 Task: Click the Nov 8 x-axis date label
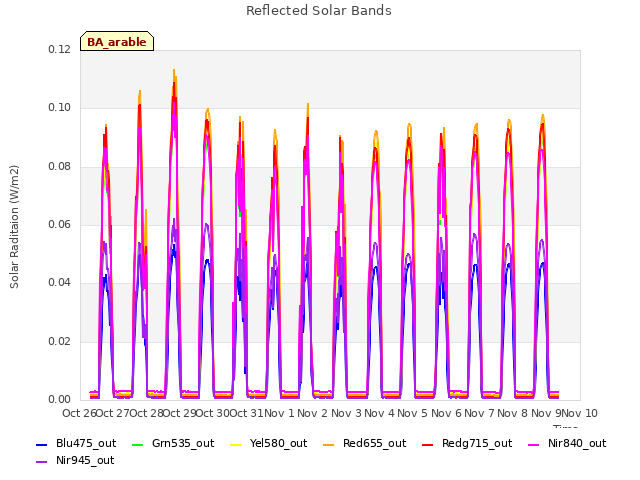coord(513,413)
